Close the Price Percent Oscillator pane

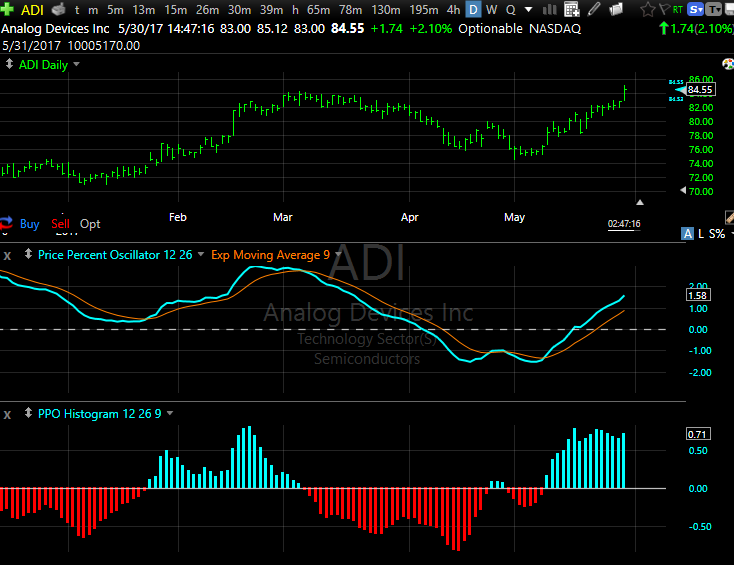tap(7, 256)
